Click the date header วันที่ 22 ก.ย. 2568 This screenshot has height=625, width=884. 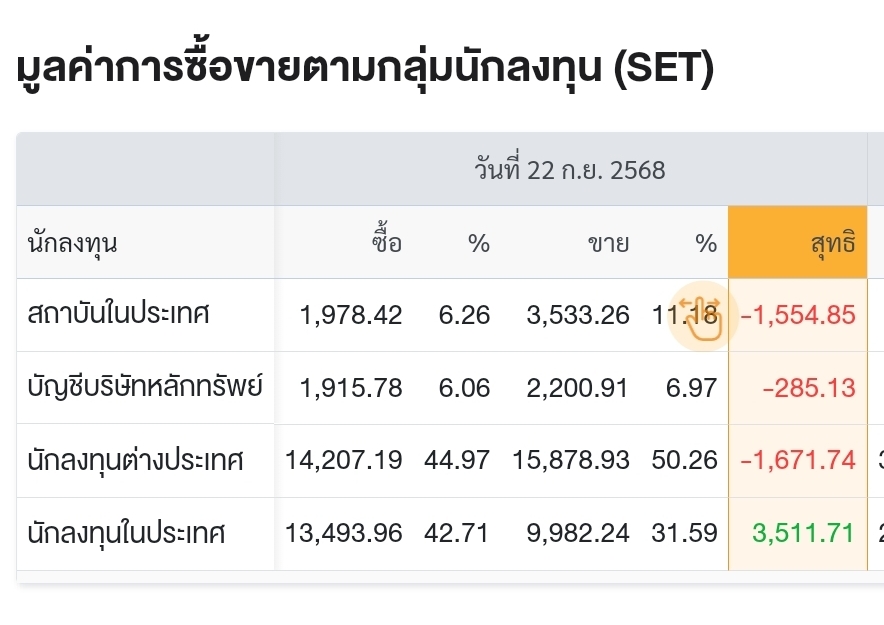(x=570, y=170)
